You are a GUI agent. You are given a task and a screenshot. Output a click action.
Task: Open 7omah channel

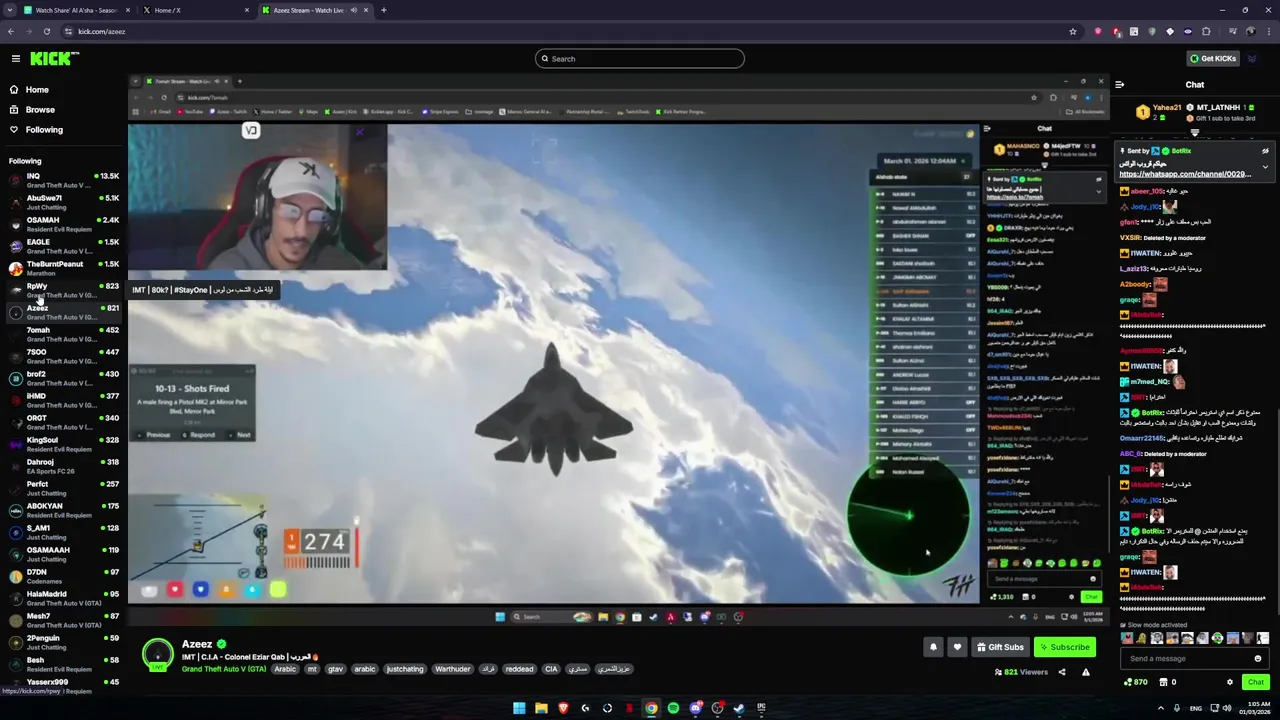pyautogui.click(x=64, y=334)
